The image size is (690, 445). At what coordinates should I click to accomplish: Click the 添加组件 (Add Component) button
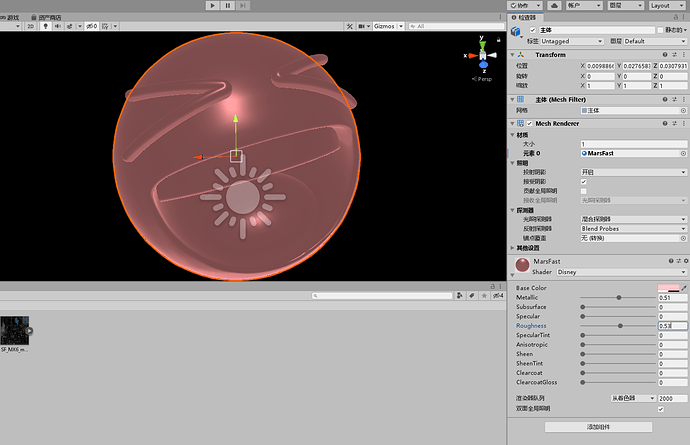click(x=598, y=427)
